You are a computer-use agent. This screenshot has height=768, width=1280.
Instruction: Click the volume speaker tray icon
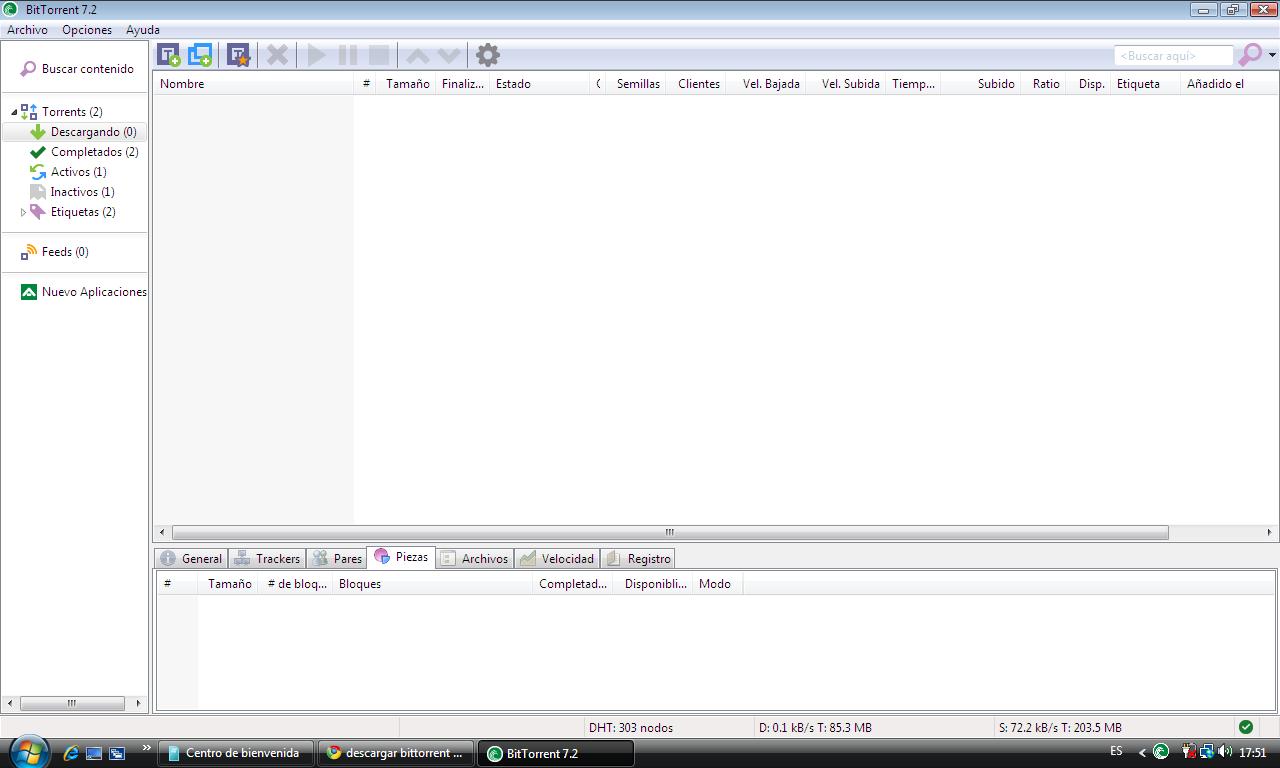point(1225,752)
